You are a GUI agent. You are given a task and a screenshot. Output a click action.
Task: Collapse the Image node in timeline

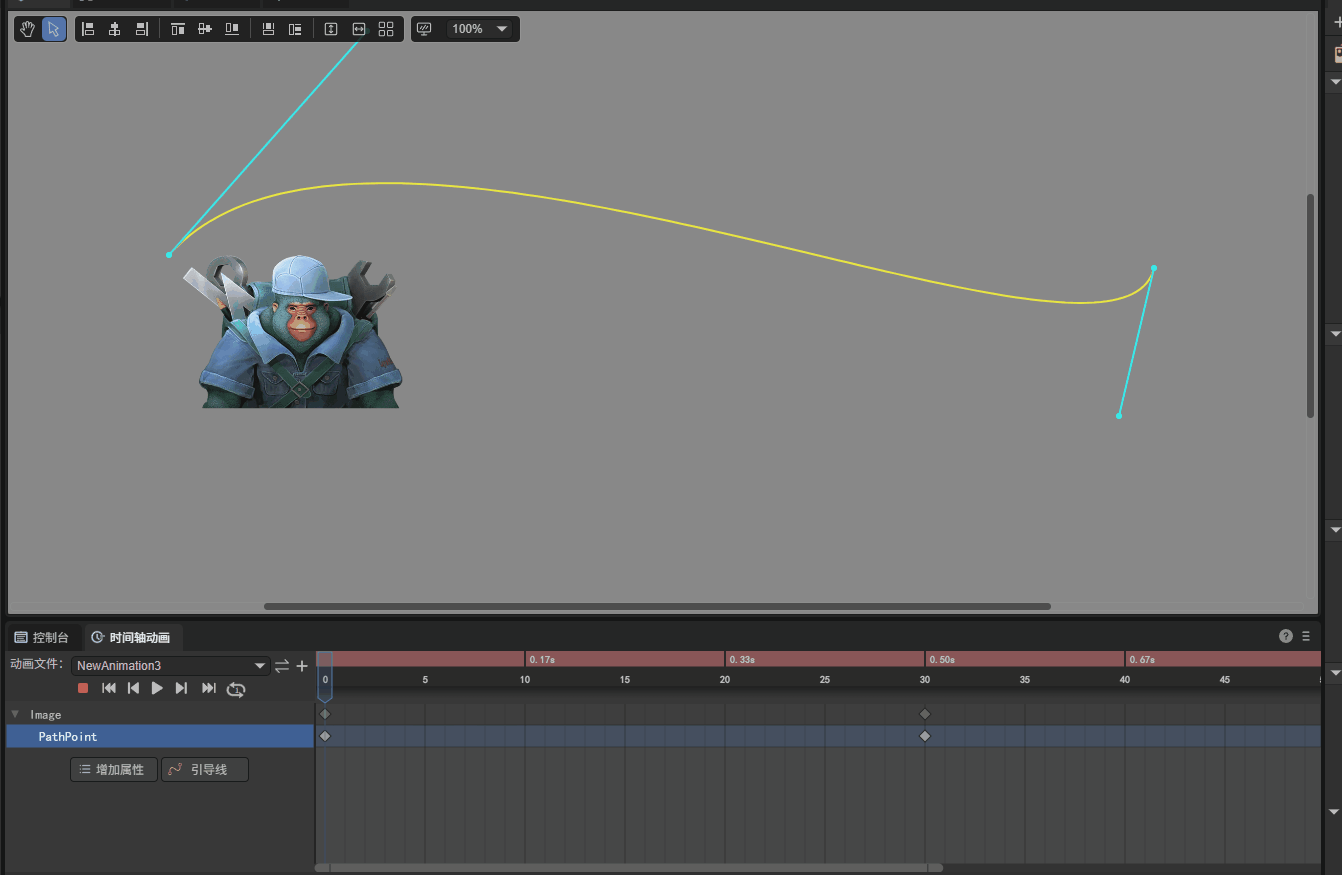(x=15, y=714)
